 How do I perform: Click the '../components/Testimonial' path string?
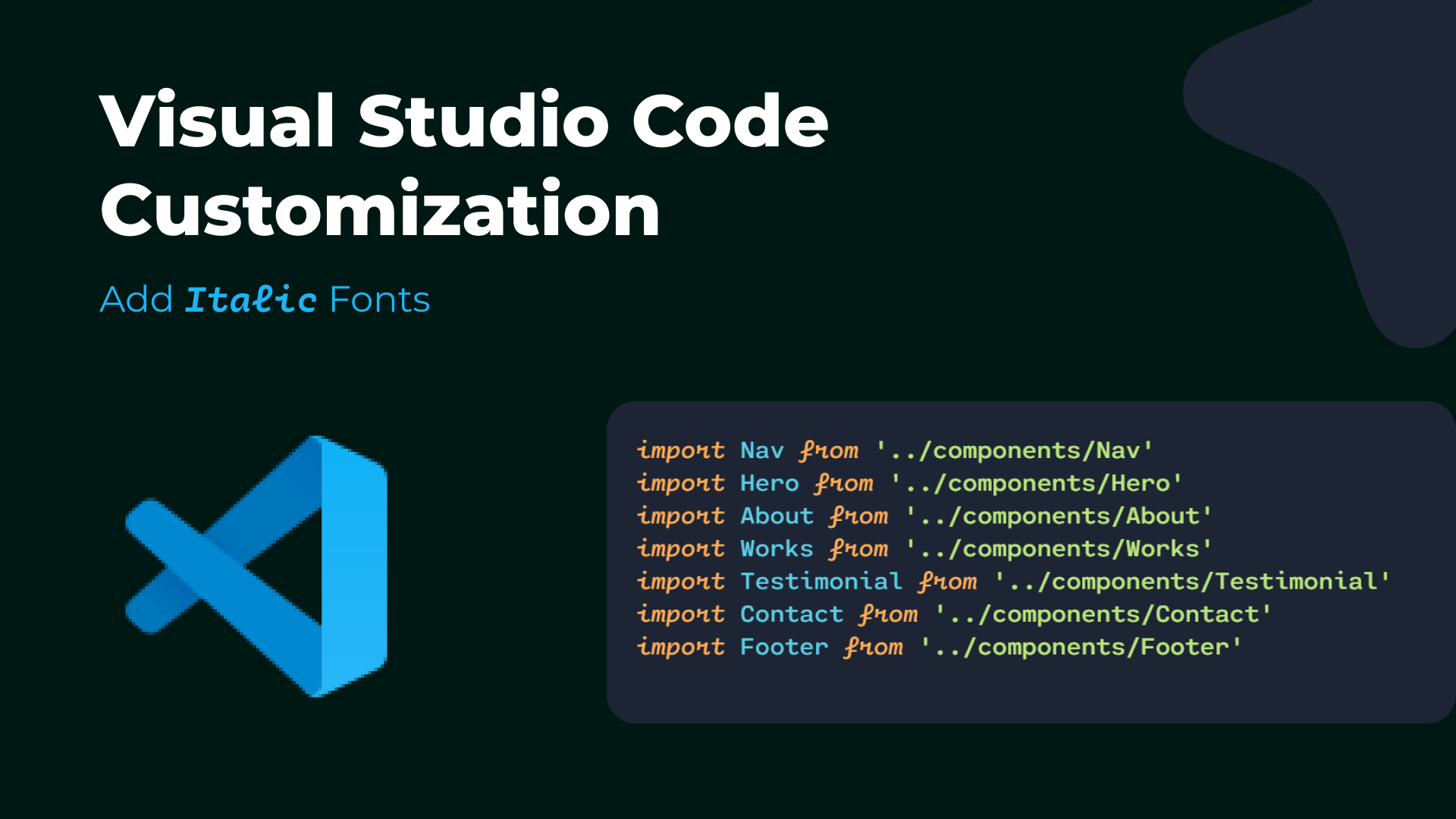tap(1192, 581)
